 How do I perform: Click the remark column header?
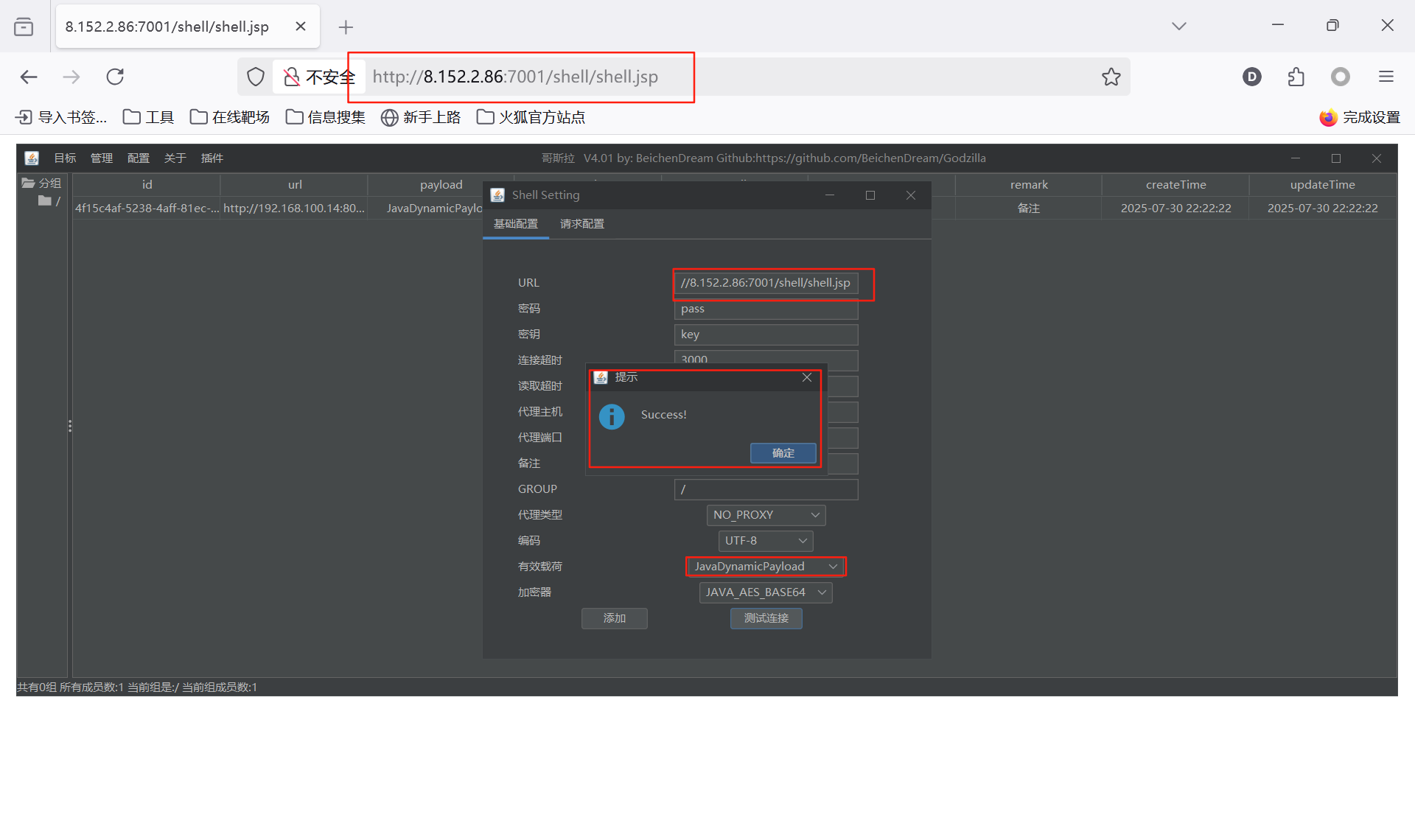tap(1029, 185)
